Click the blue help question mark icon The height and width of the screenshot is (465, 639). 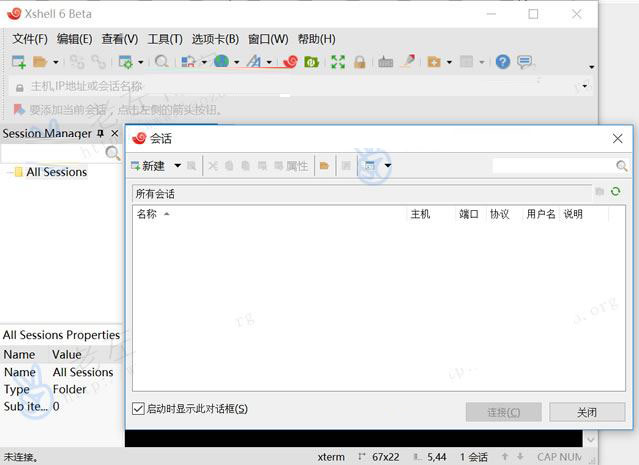pyautogui.click(x=503, y=62)
